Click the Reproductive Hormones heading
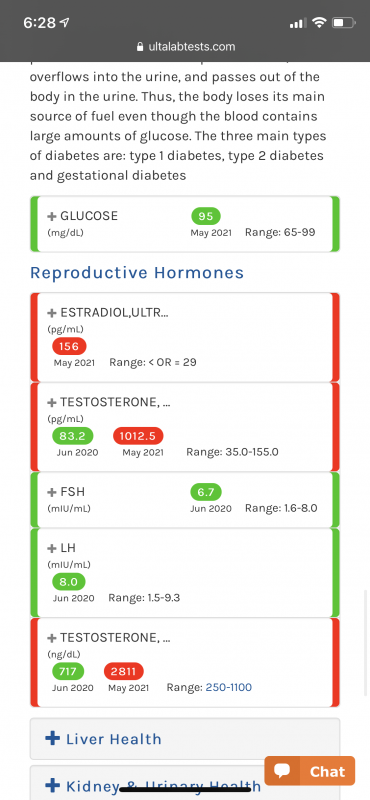This screenshot has width=370, height=800. pos(137,273)
